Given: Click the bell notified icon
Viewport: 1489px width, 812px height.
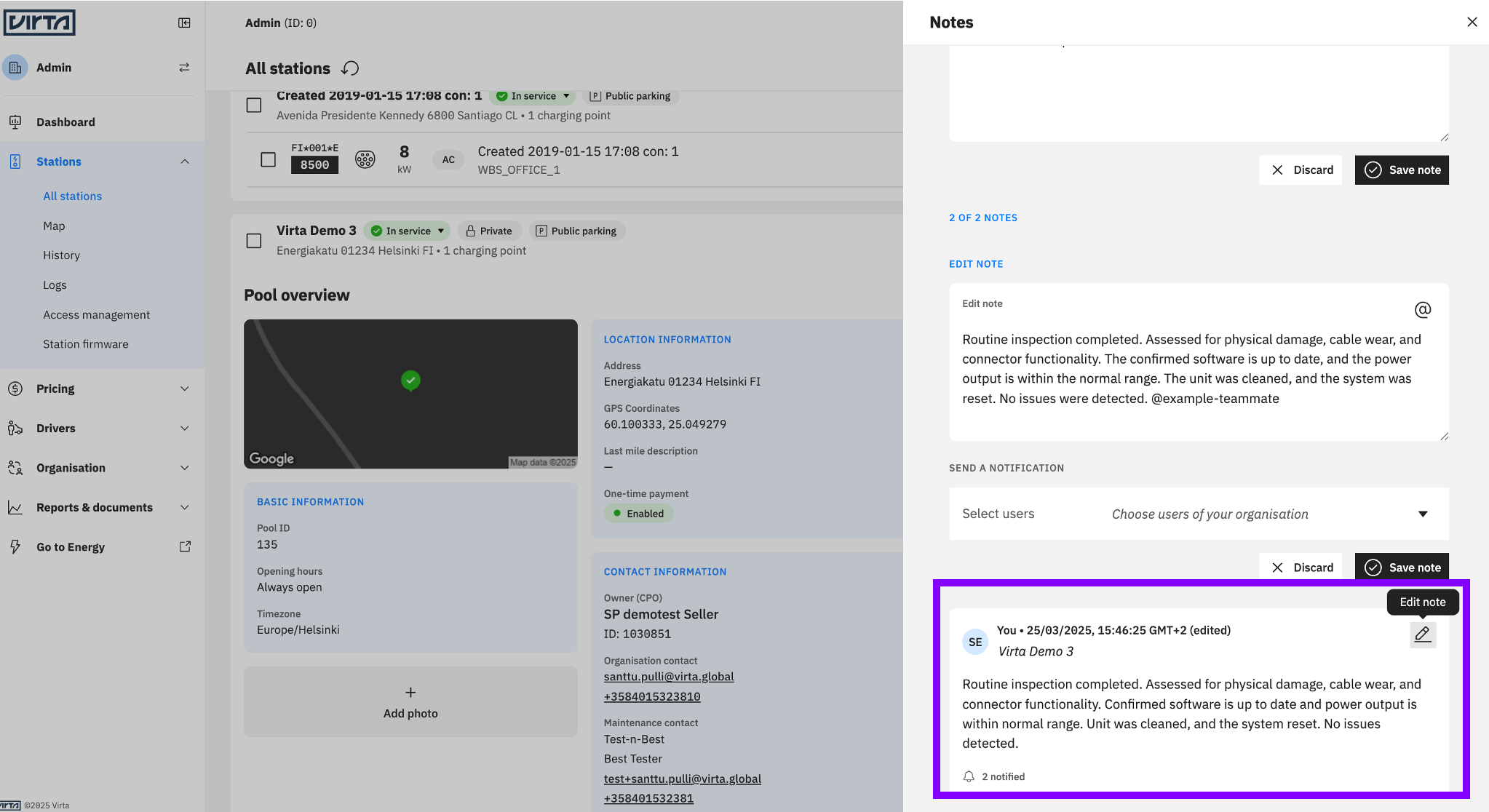Looking at the screenshot, I should pyautogui.click(x=969, y=776).
